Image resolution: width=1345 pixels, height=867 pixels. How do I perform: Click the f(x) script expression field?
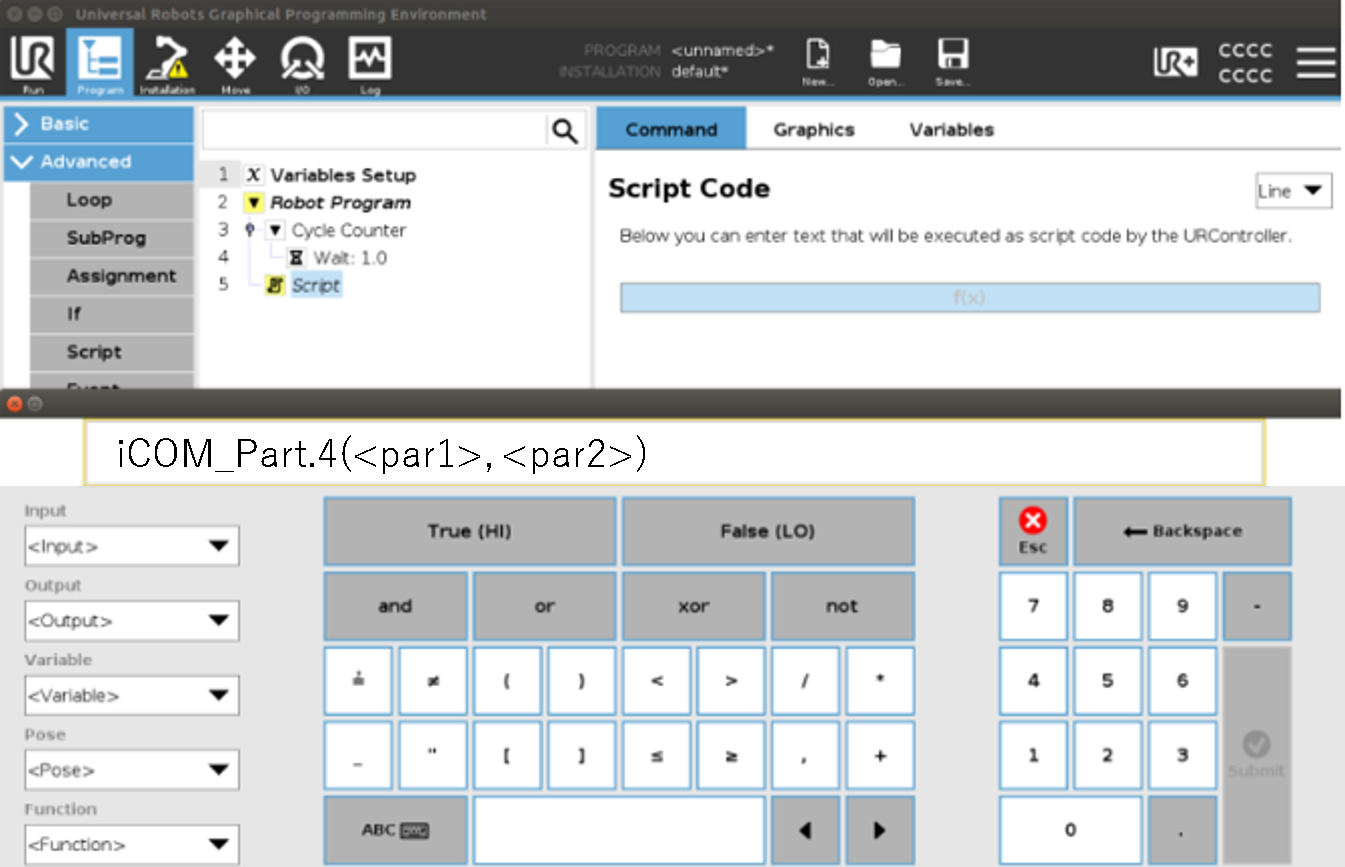click(969, 298)
